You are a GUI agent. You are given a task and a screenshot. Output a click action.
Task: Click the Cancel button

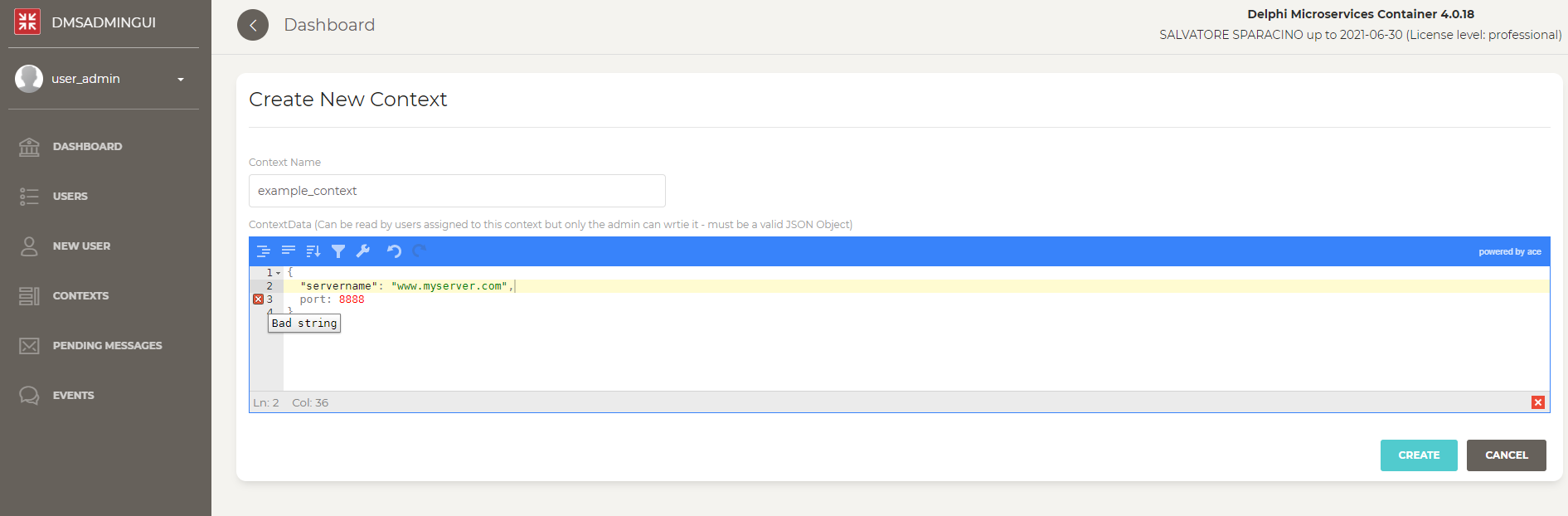tap(1507, 455)
